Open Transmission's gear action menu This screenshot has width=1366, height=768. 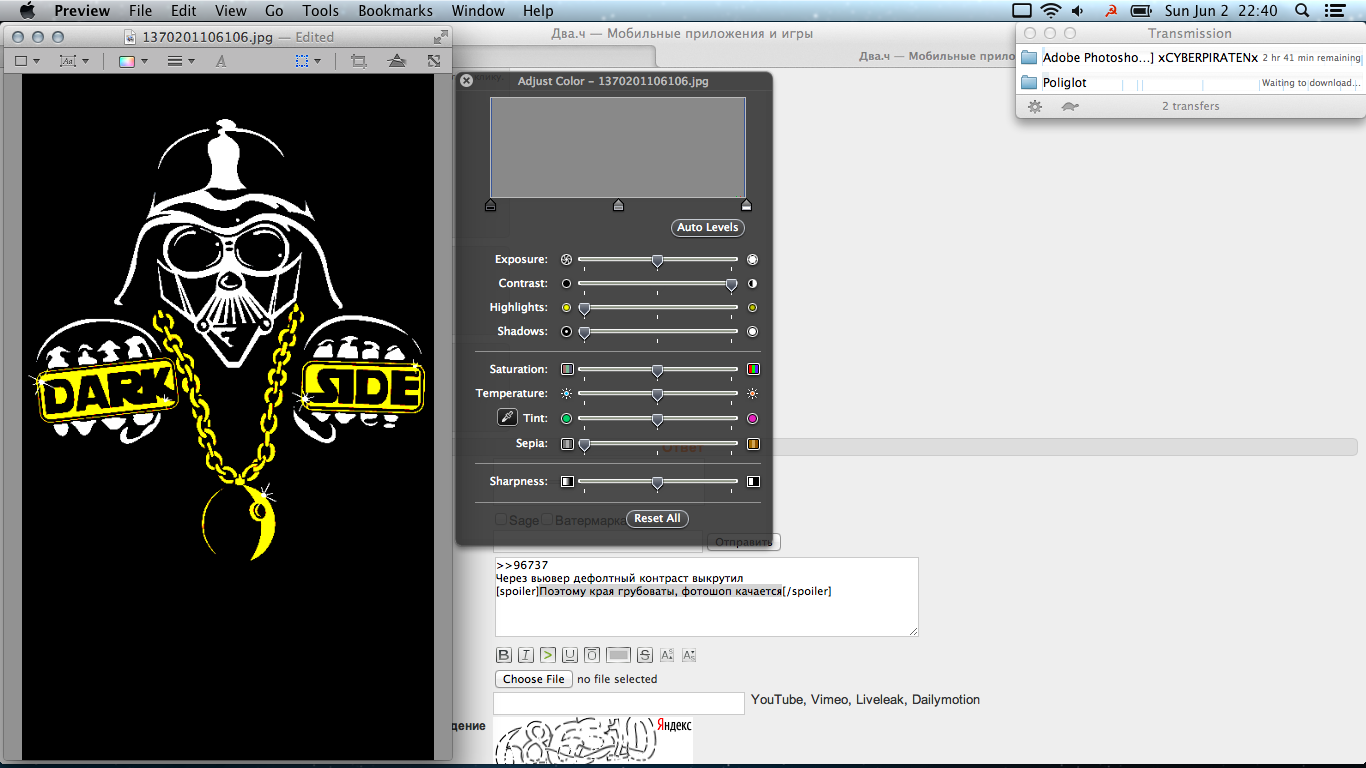pos(1035,106)
